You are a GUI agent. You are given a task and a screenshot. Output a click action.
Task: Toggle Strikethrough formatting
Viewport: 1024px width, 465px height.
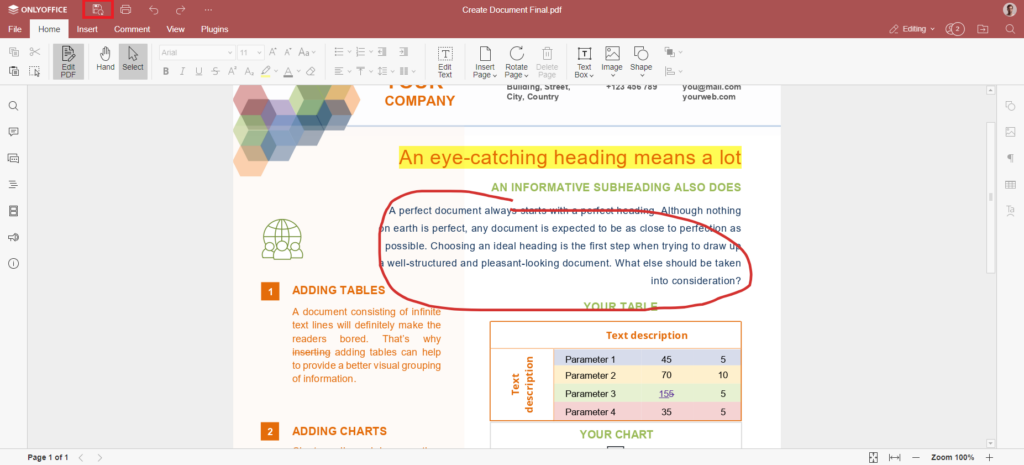[215, 71]
